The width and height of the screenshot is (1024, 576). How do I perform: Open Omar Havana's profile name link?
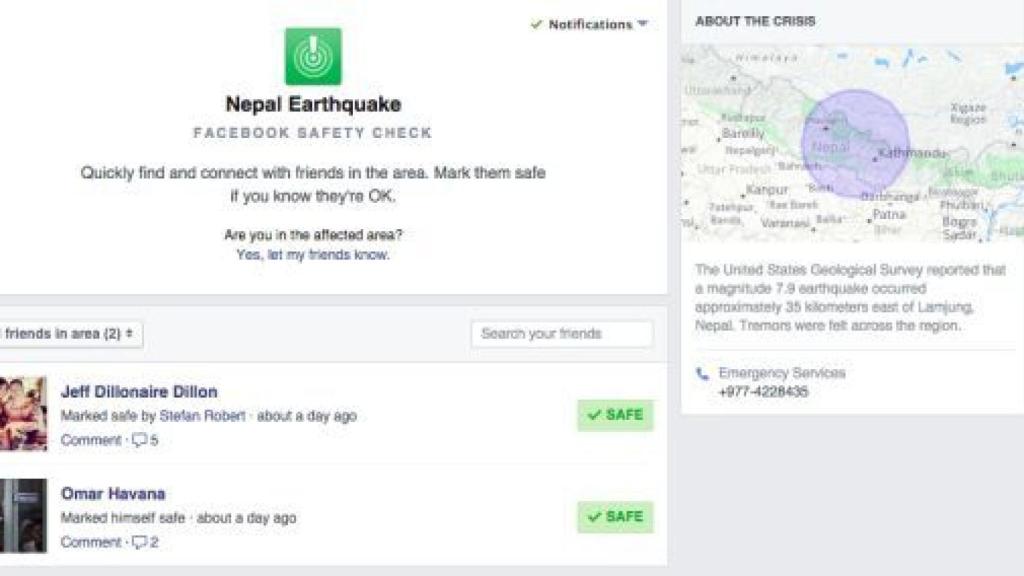pos(113,493)
